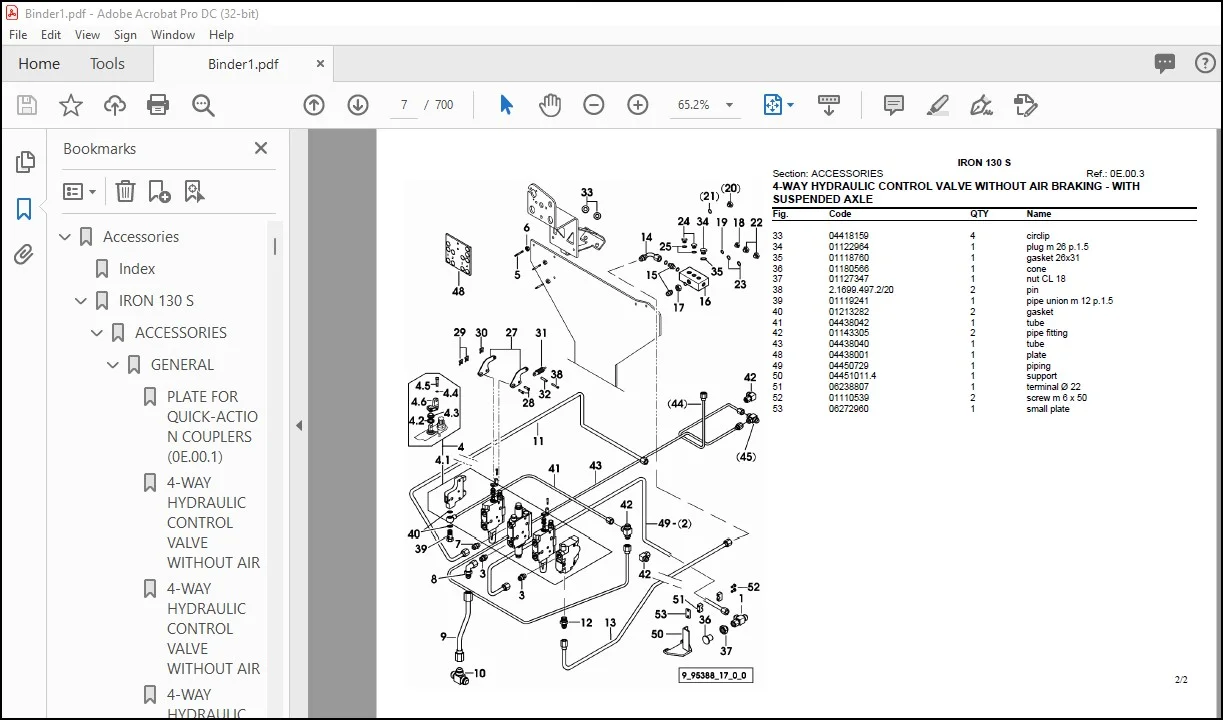
Task: Click the scrolling mode keyboard icon
Action: [x=828, y=104]
